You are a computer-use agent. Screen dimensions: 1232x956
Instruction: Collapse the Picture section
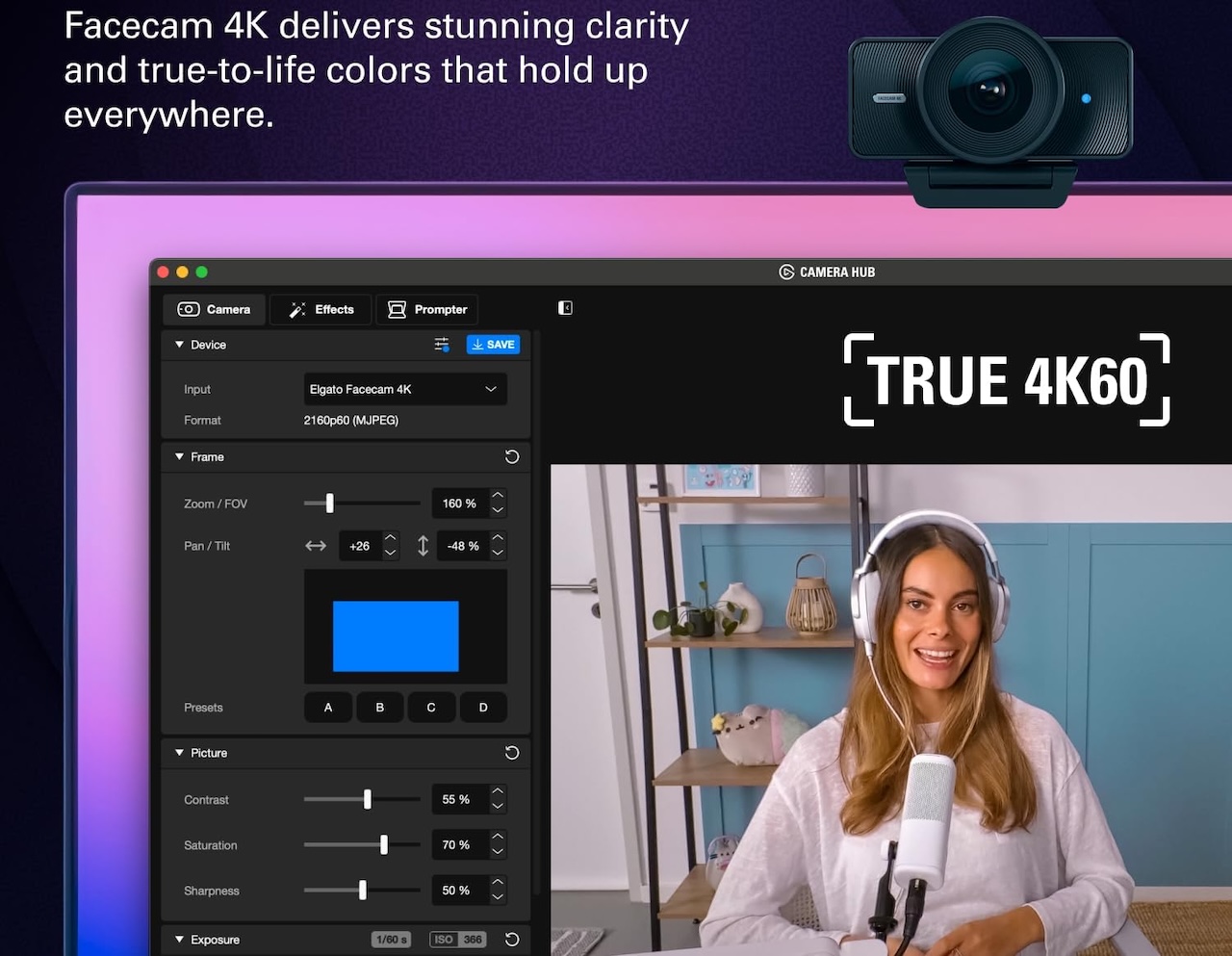tap(179, 753)
